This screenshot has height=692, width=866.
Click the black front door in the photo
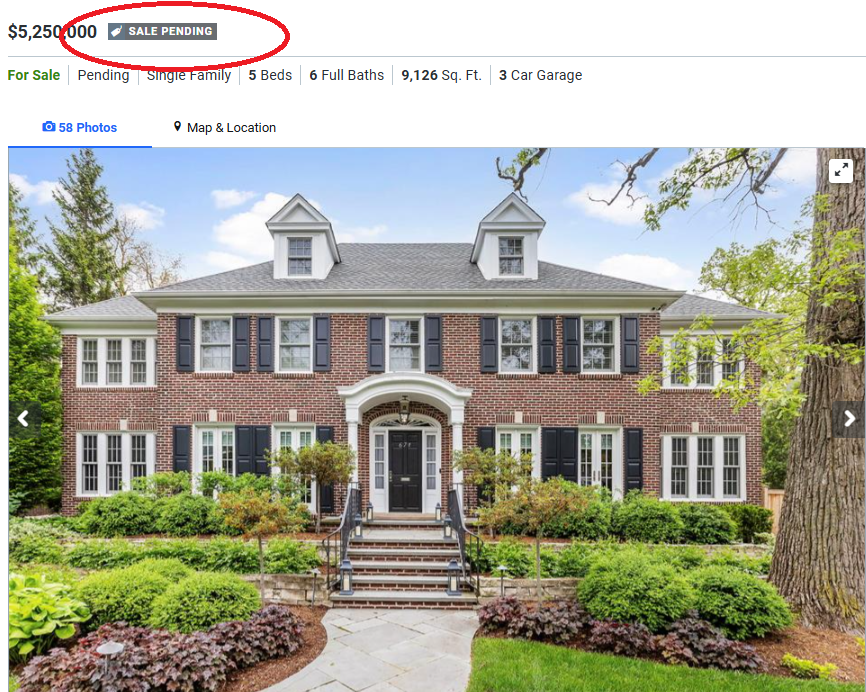pyautogui.click(x=405, y=471)
